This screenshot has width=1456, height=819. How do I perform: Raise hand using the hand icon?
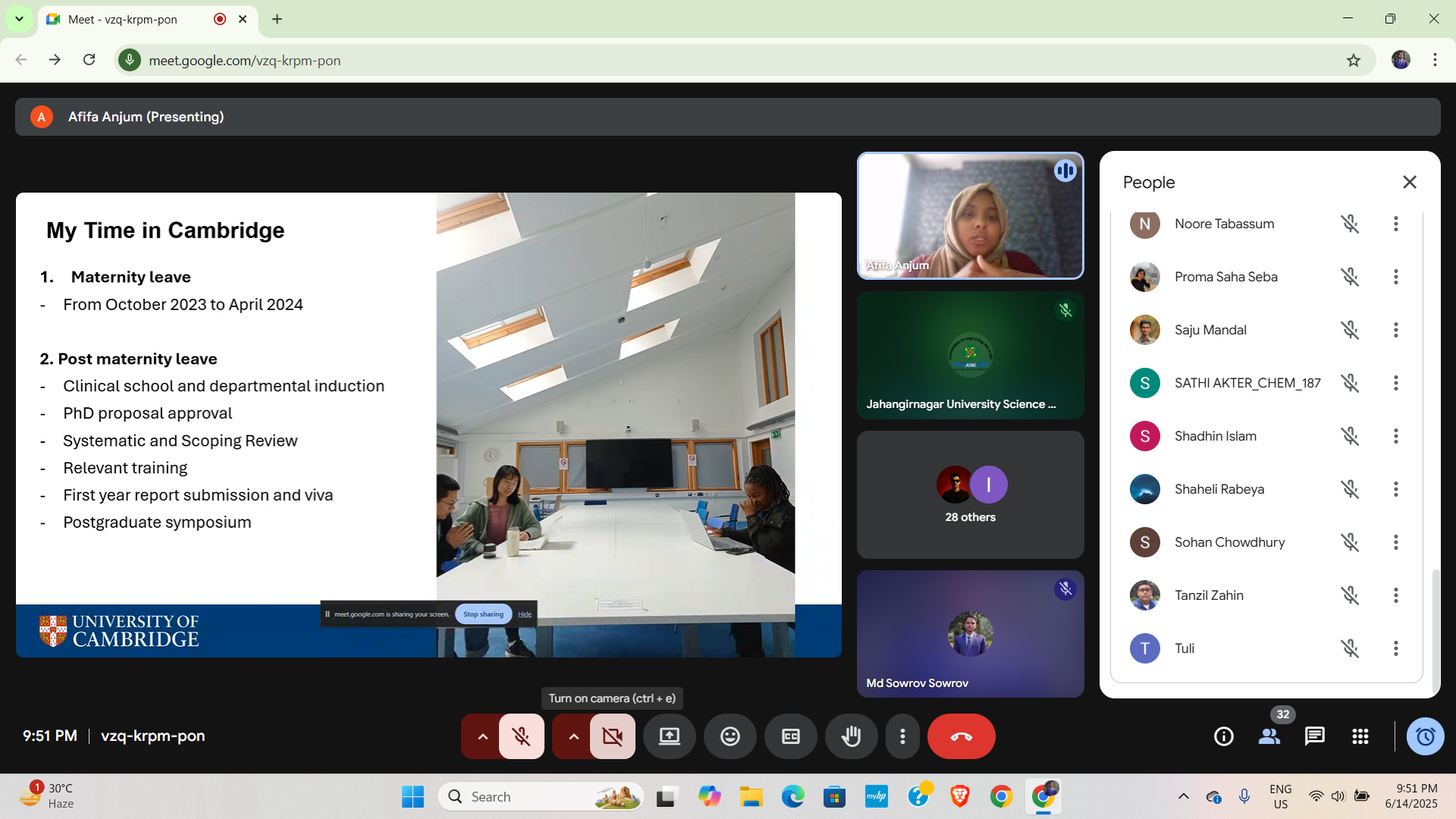pos(851,736)
